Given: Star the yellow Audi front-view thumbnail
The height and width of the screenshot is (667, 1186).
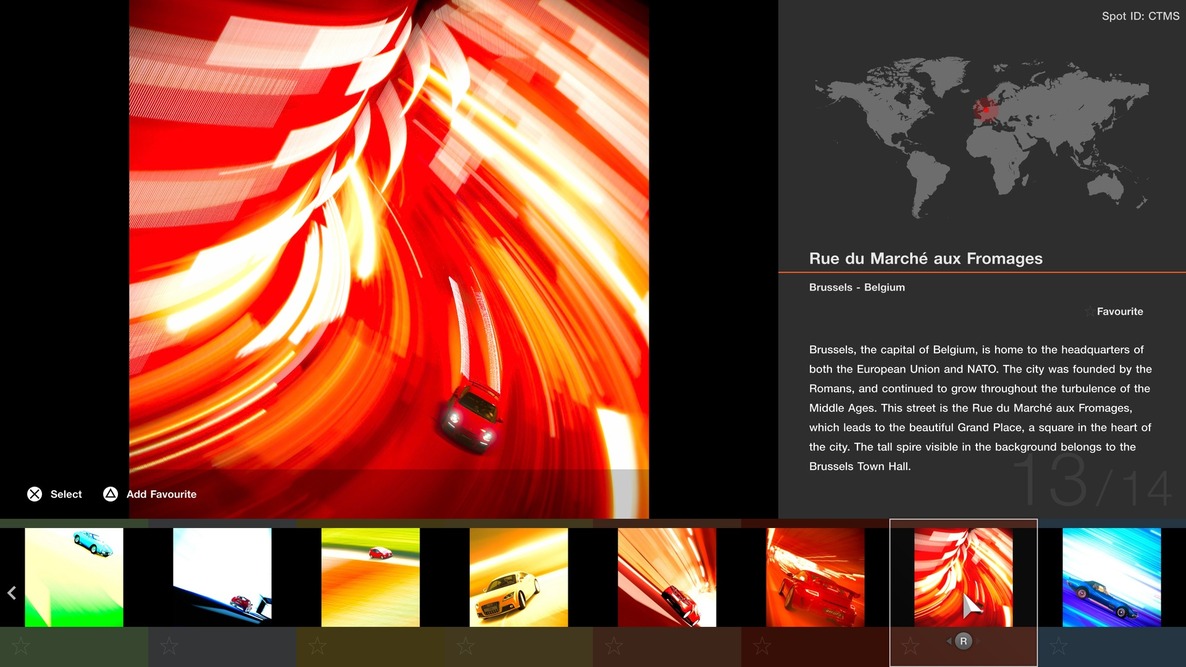Looking at the screenshot, I should tap(465, 646).
